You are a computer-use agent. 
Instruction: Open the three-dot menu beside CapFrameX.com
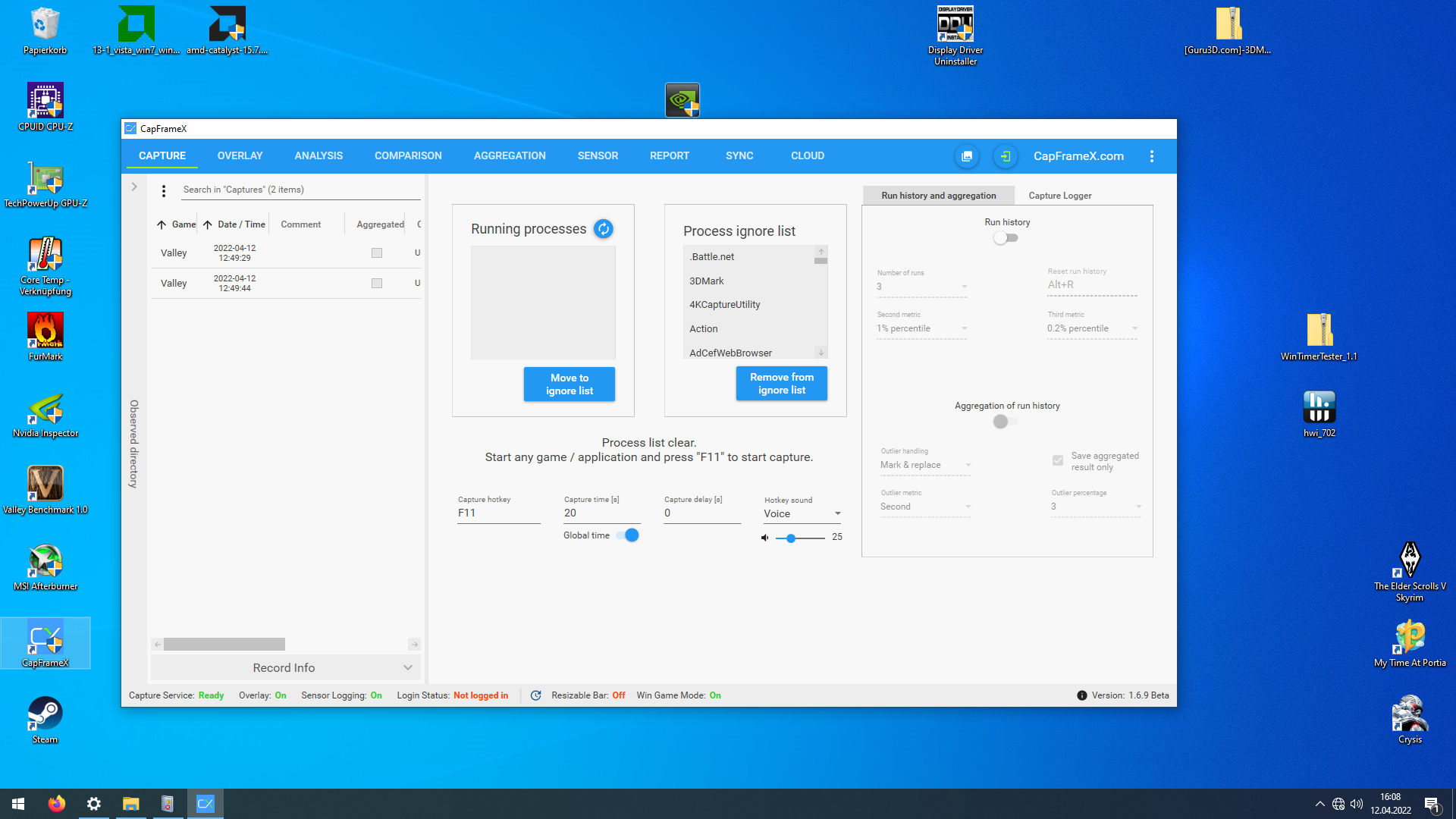coord(1151,156)
